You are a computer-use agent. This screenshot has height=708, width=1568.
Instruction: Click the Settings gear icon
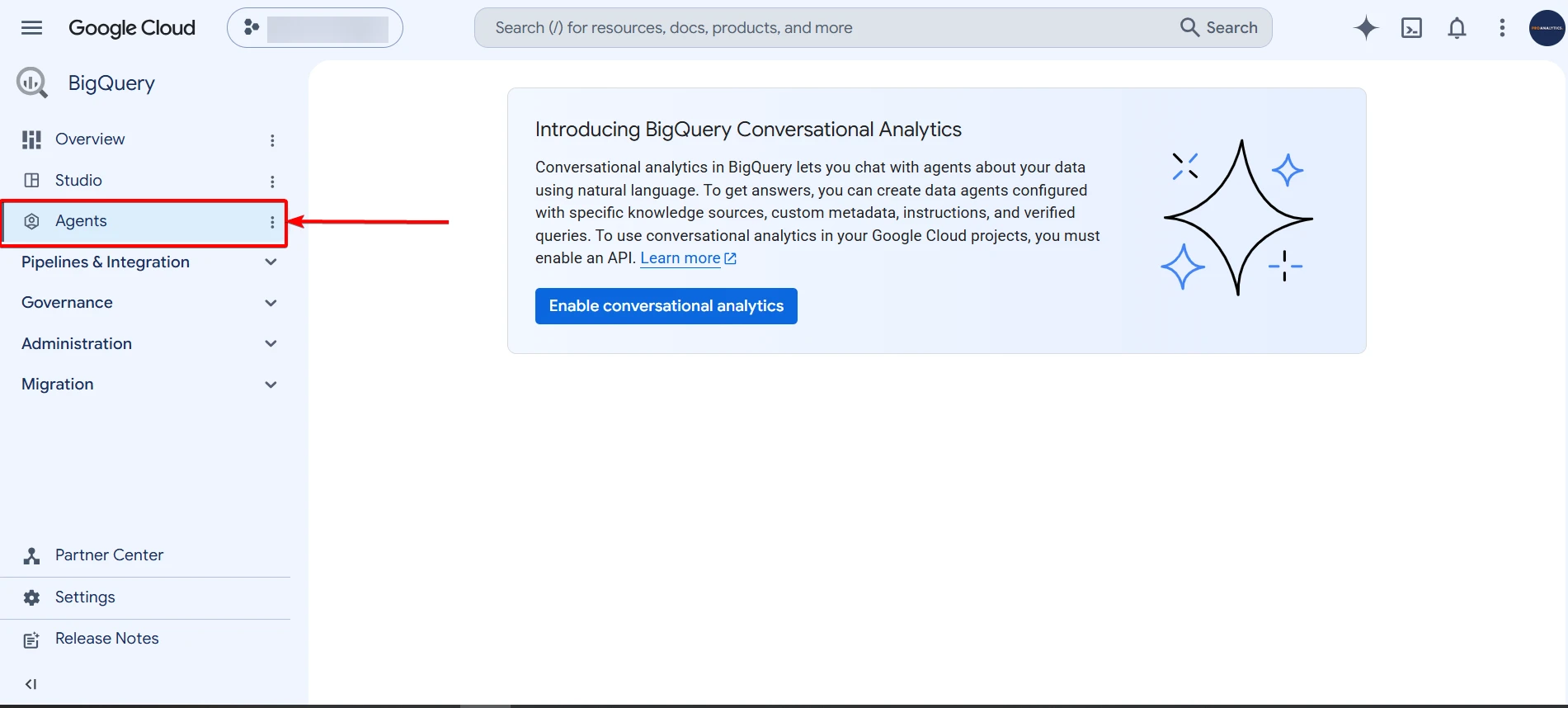(x=31, y=597)
